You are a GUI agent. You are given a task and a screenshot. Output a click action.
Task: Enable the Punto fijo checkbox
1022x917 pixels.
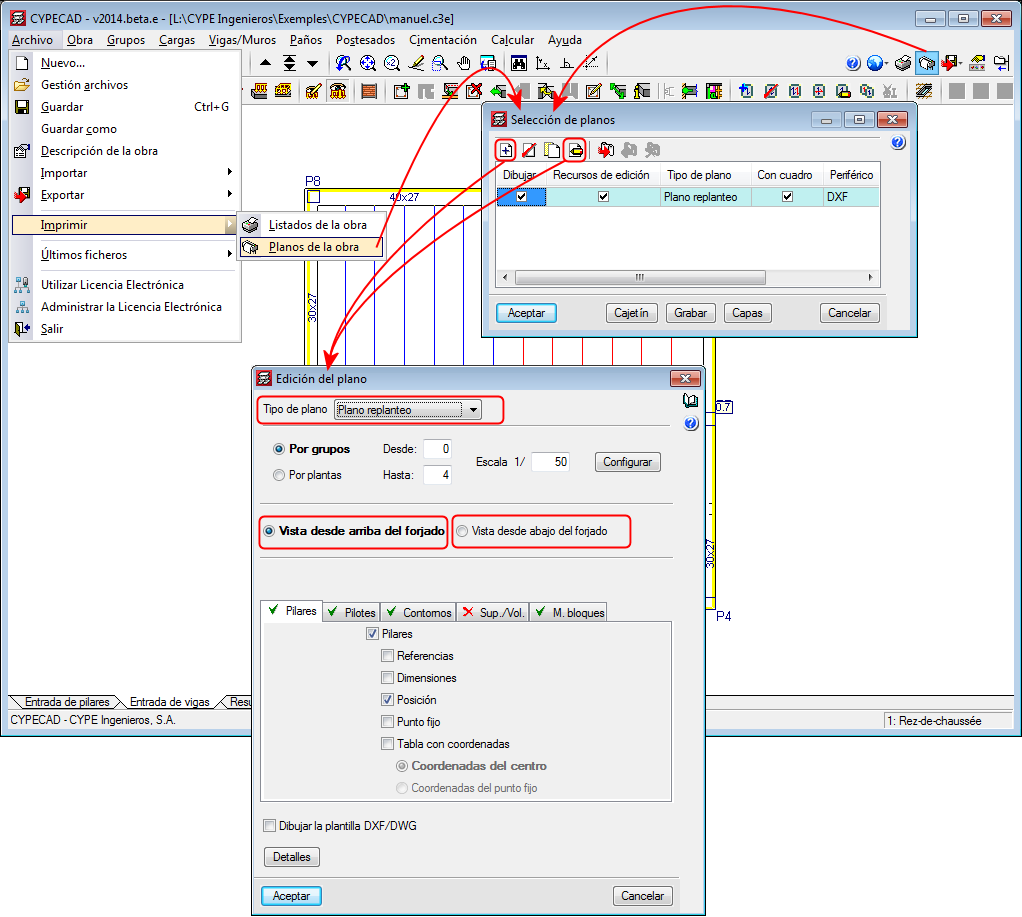(x=387, y=721)
